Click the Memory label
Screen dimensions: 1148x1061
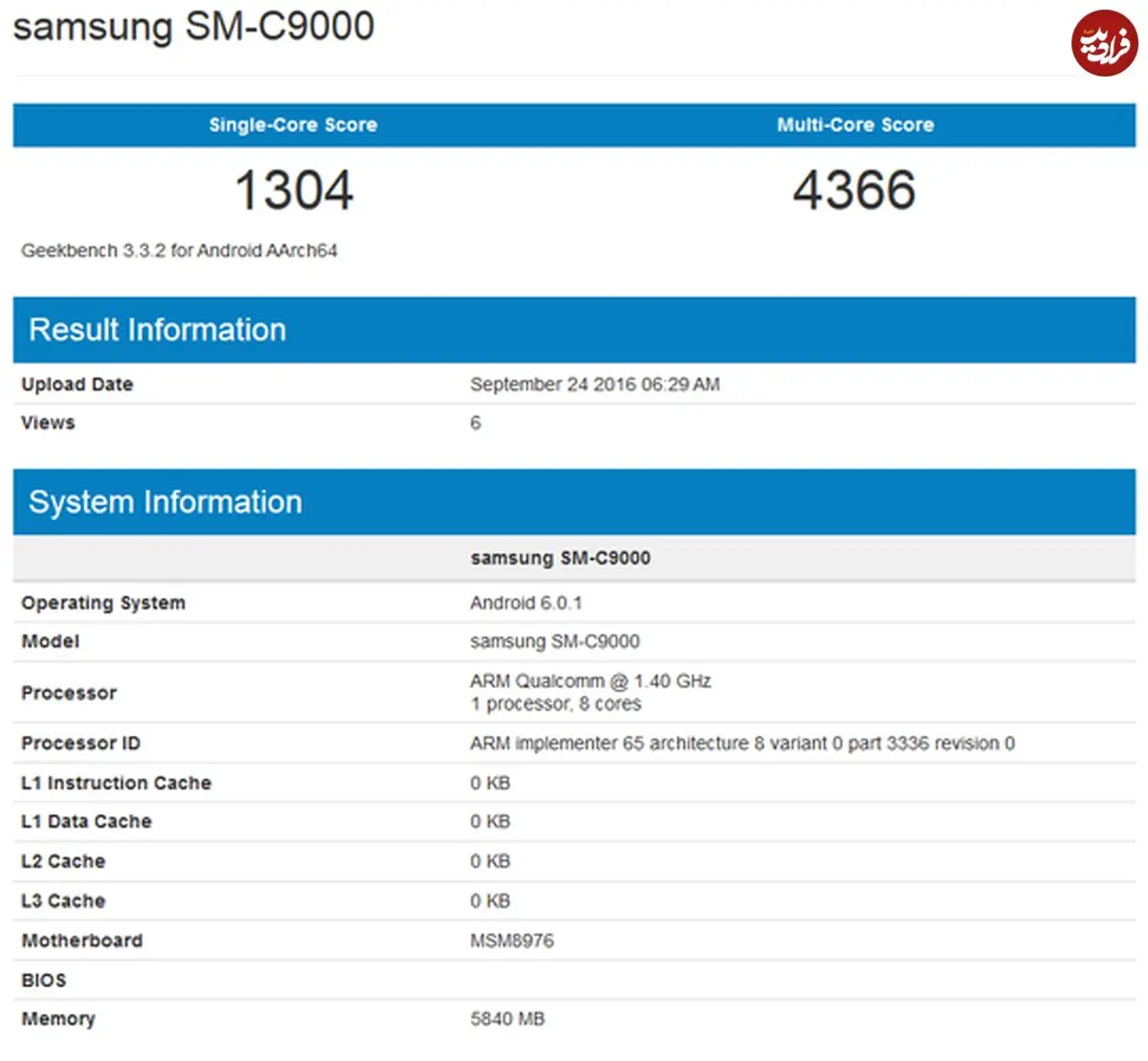tap(58, 1019)
